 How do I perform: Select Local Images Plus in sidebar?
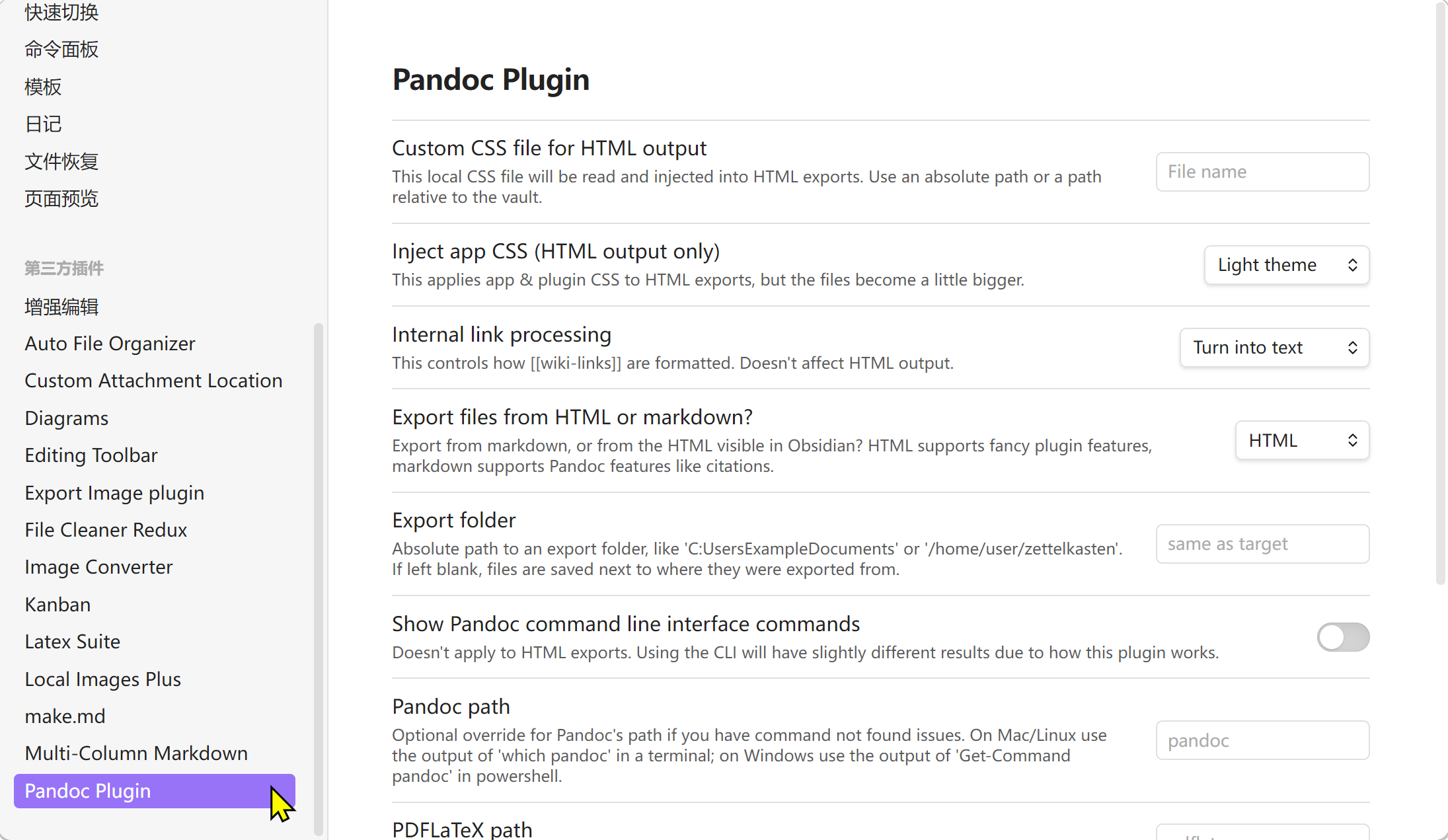102,679
